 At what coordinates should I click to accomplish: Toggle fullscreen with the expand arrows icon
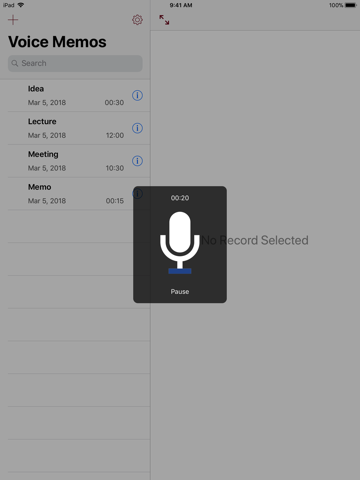164,20
